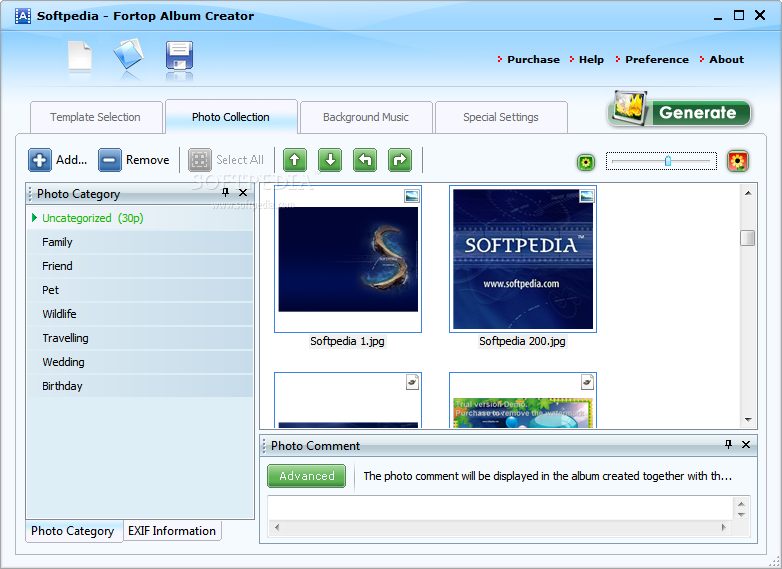The width and height of the screenshot is (782, 569).
Task: Pin the Photo Comment panel
Action: pyautogui.click(x=729, y=444)
